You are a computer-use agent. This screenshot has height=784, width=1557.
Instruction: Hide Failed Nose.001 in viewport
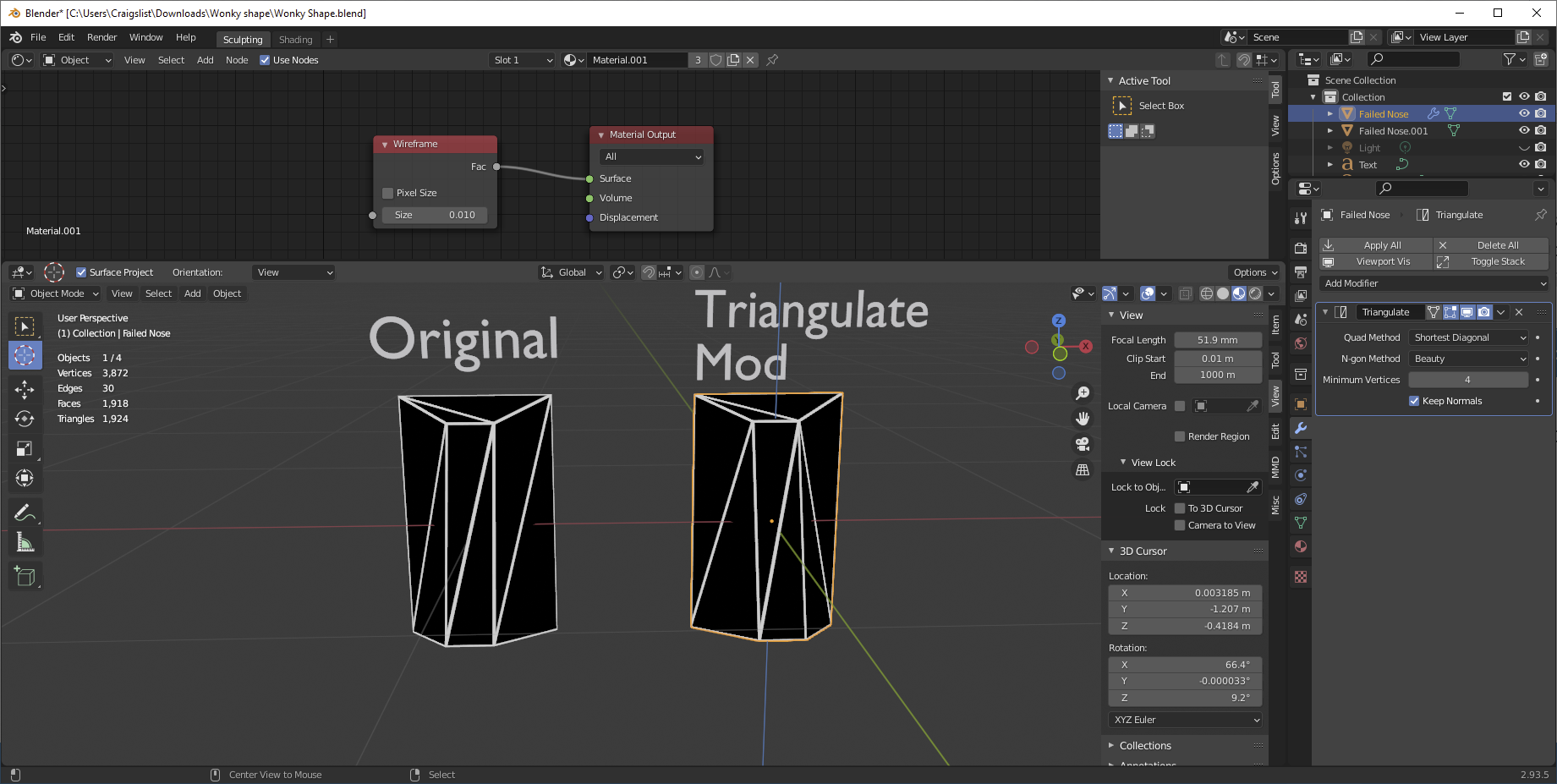(x=1524, y=130)
